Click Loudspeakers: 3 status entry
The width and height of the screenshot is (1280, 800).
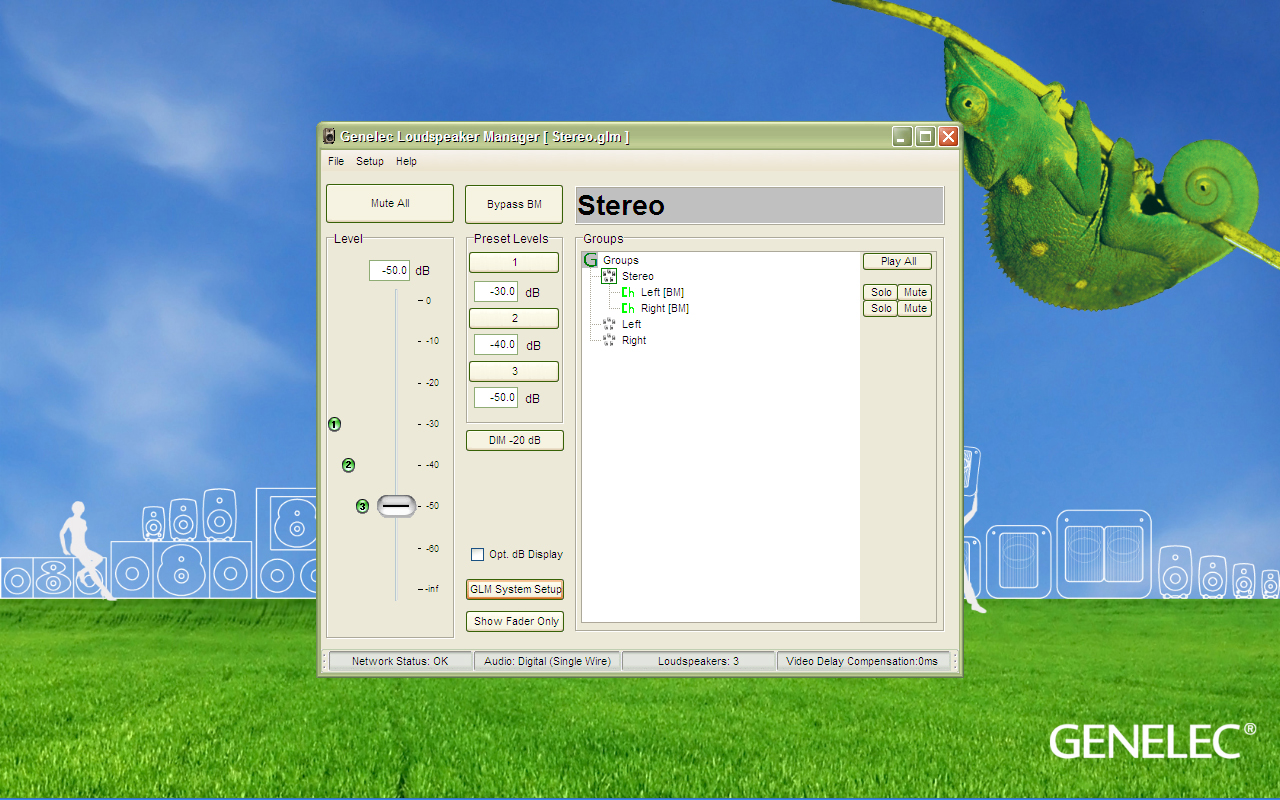coord(698,661)
